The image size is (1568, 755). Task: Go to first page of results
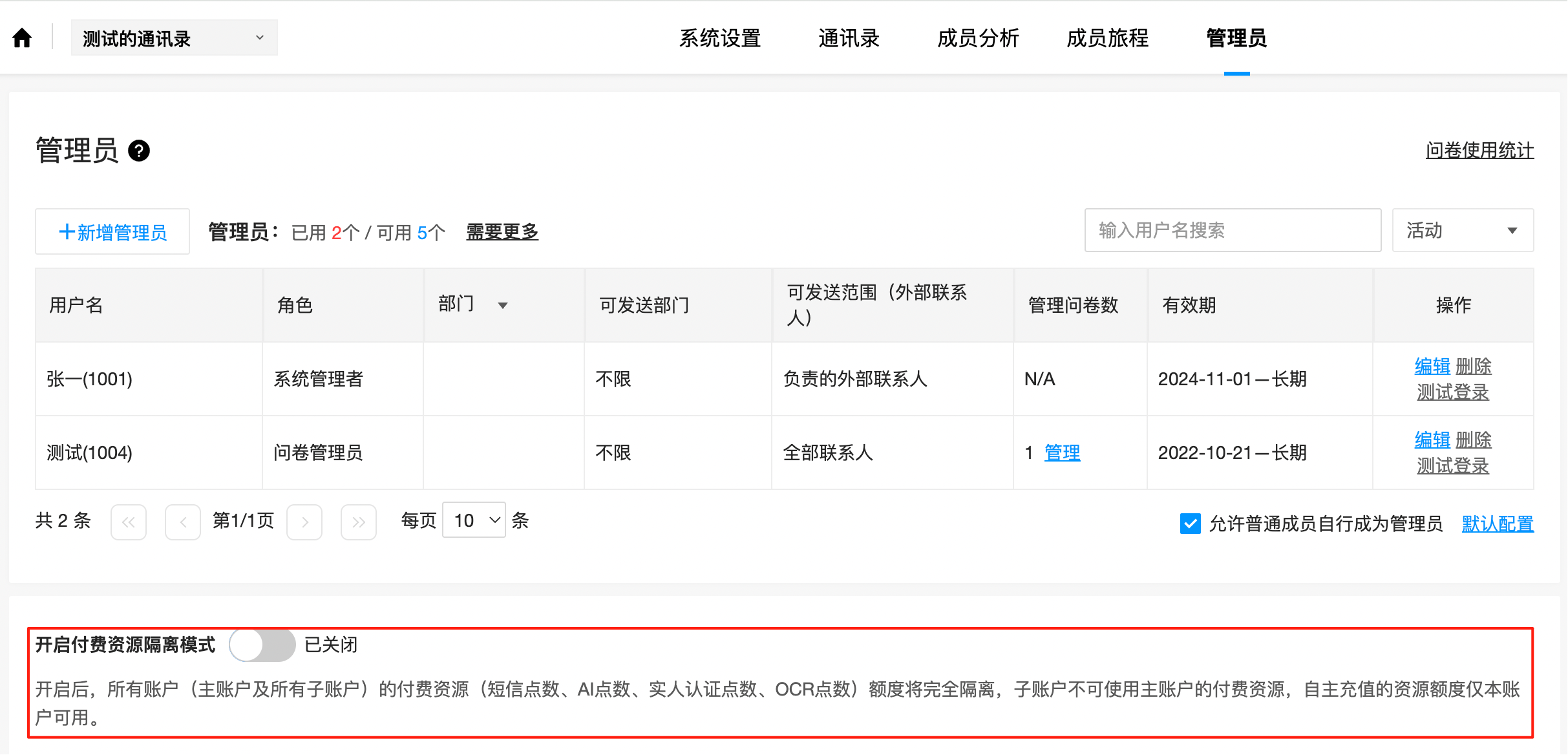[x=129, y=522]
